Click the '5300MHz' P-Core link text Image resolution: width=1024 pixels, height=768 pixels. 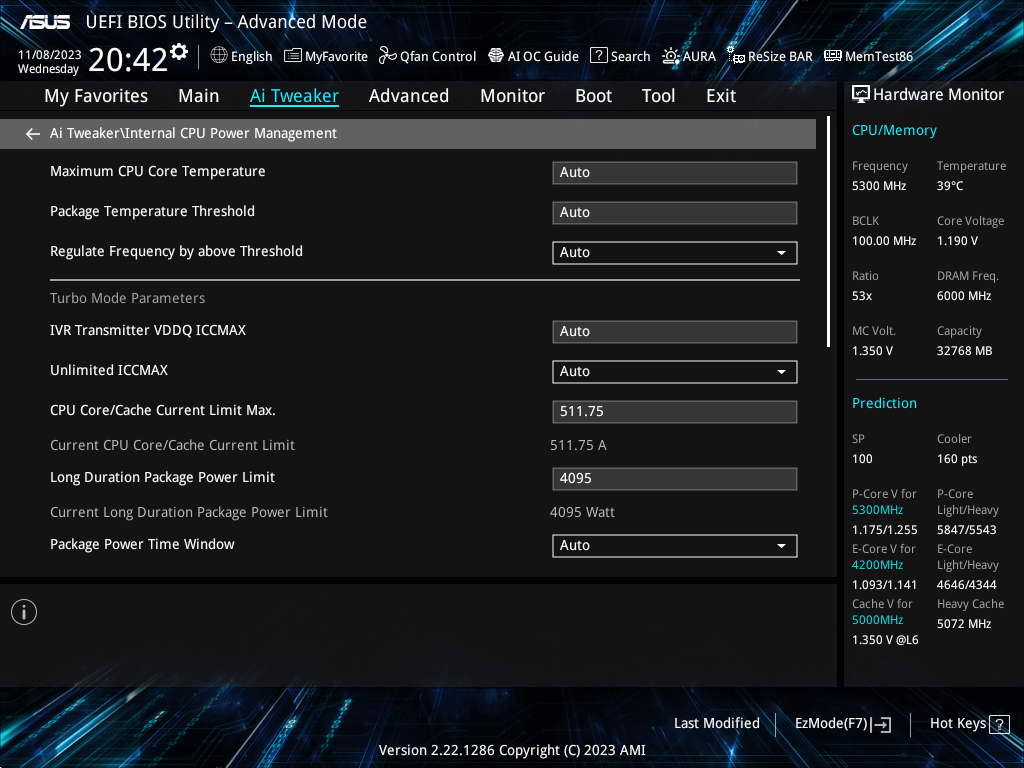(x=877, y=510)
